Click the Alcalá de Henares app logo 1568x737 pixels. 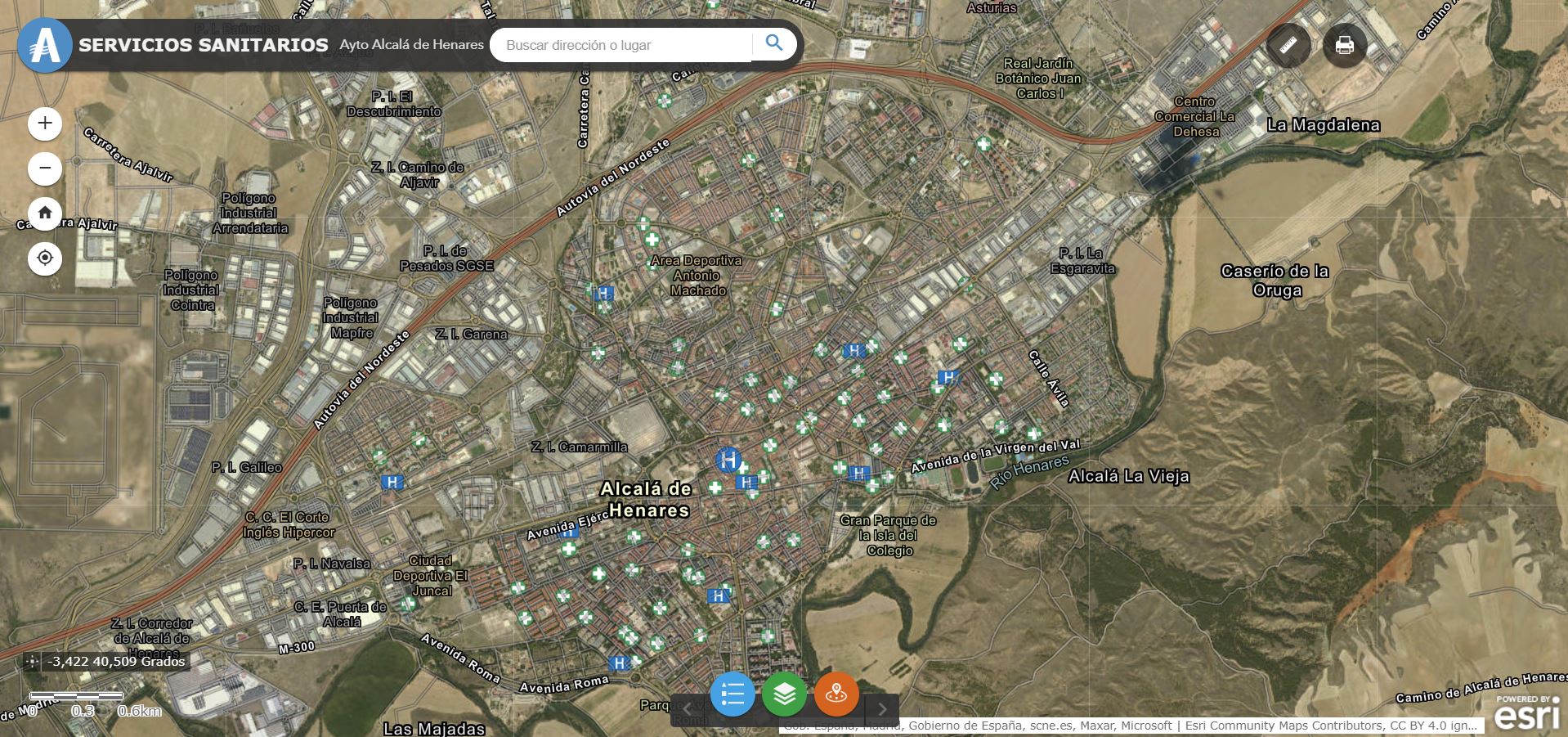(44, 45)
